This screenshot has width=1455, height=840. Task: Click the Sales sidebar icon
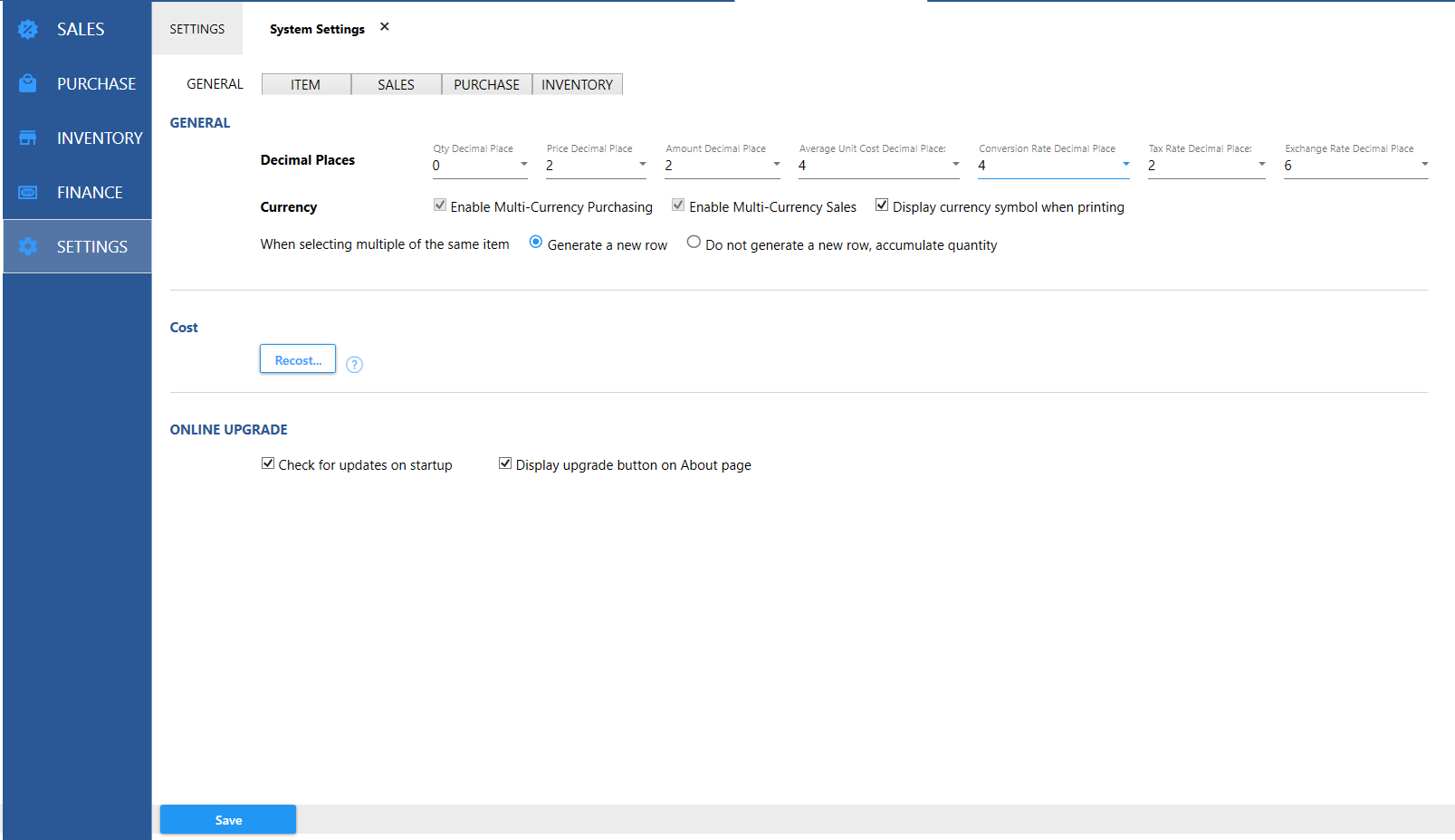(28, 29)
